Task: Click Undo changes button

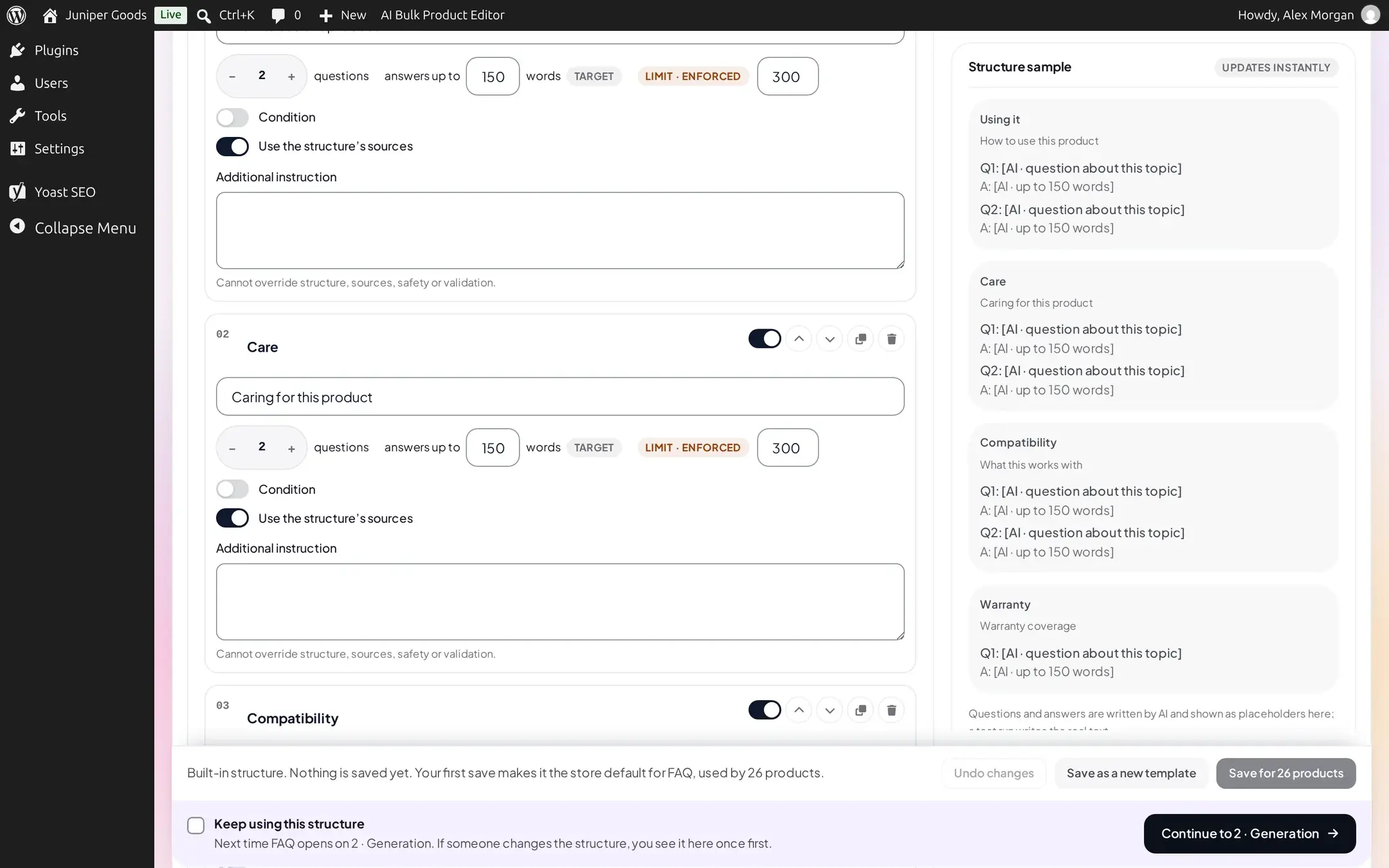Action: click(x=994, y=773)
